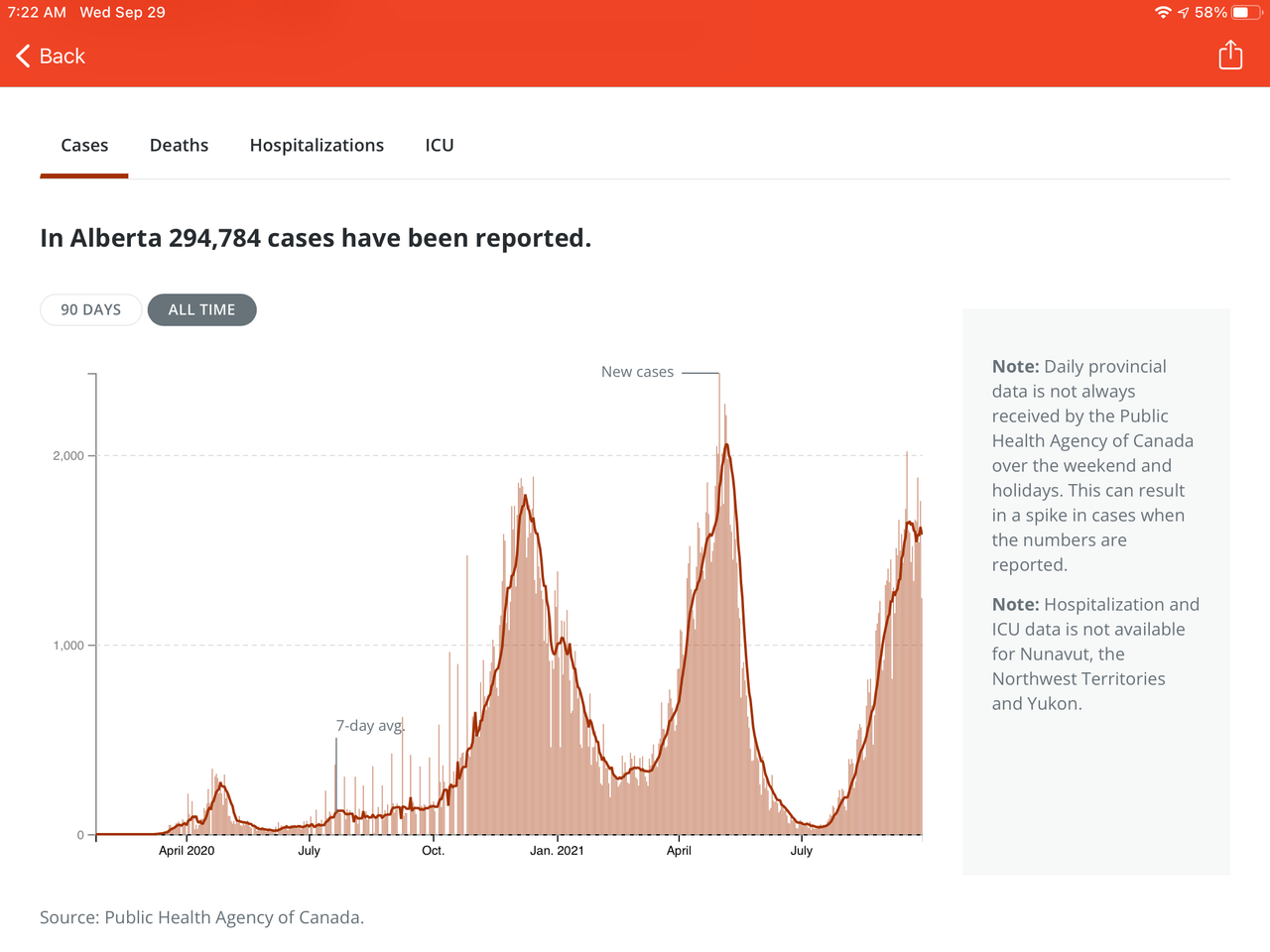
Task: Tap the New cases chart annotation
Action: (x=637, y=372)
